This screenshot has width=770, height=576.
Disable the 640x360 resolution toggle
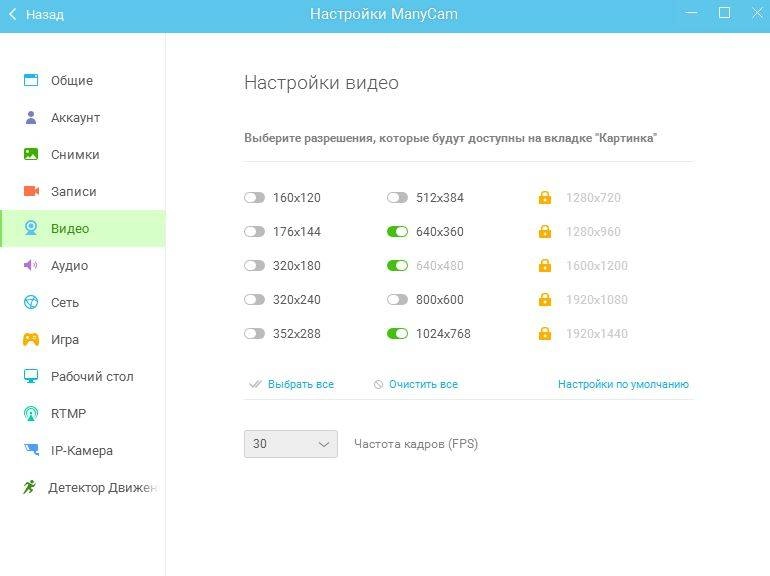pos(397,231)
